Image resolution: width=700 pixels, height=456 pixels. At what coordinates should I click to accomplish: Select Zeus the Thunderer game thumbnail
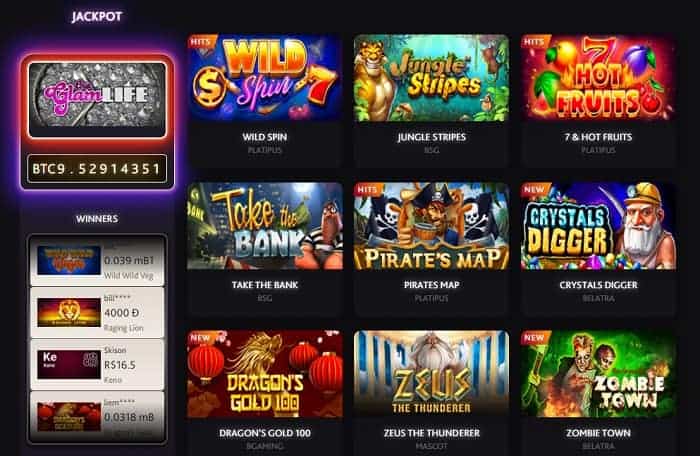pos(431,374)
